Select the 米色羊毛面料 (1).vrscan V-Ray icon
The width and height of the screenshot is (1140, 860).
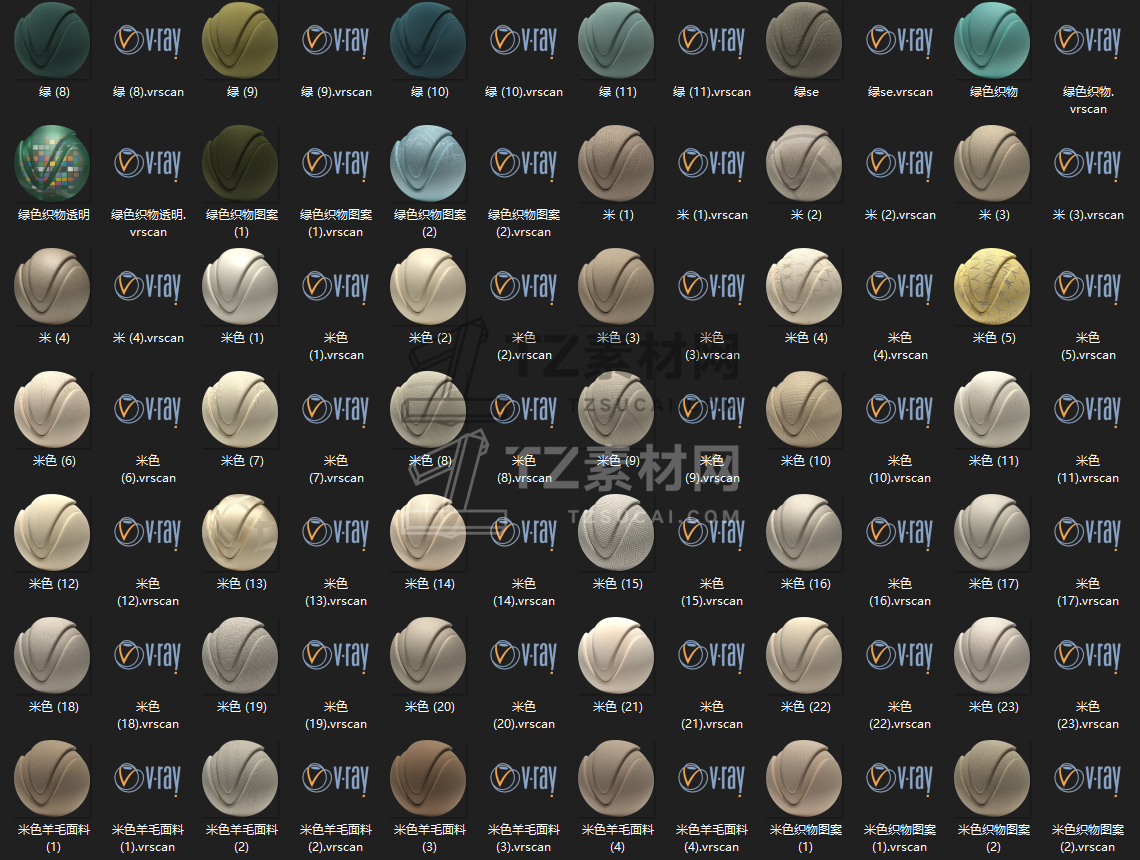[148, 777]
